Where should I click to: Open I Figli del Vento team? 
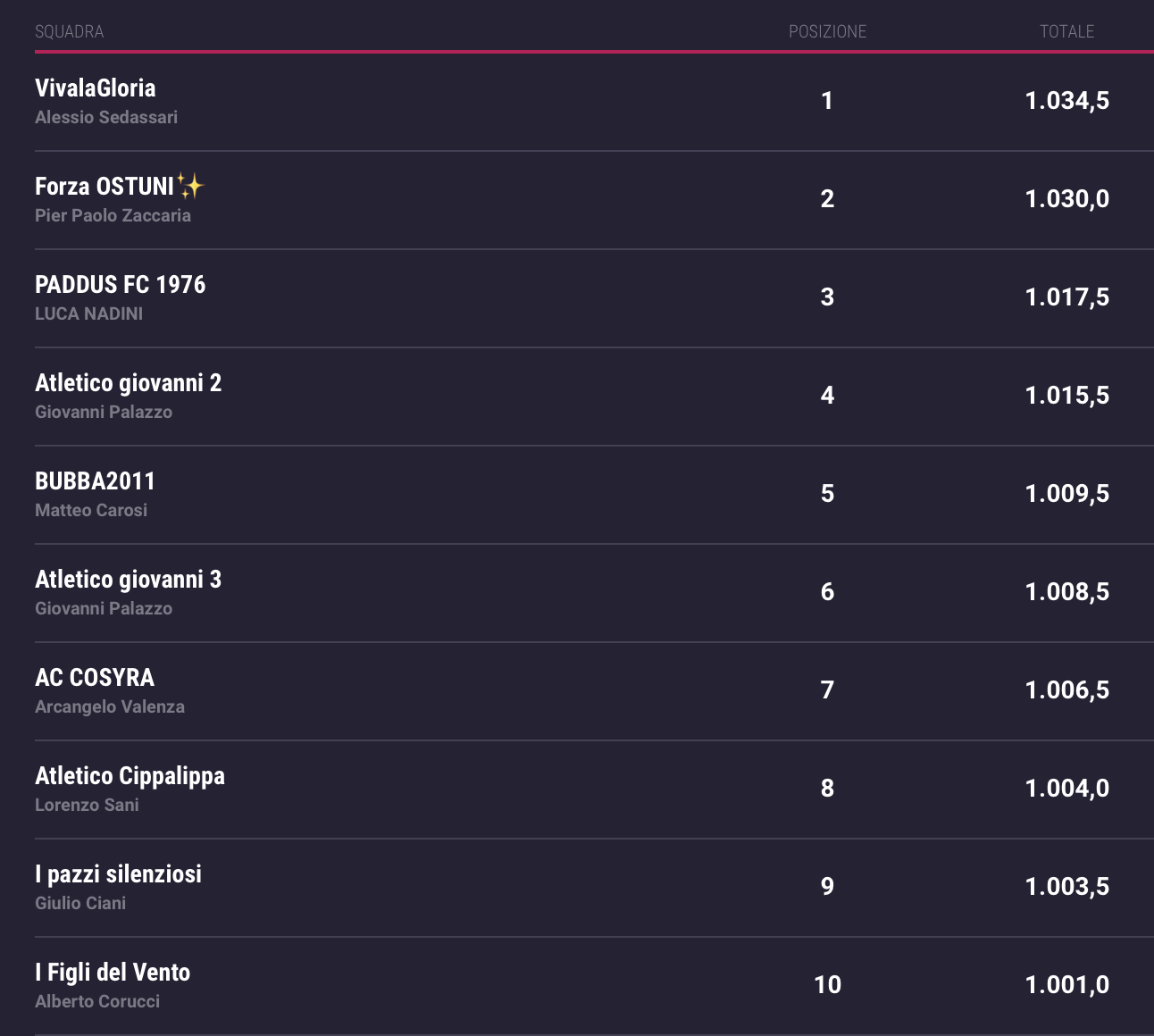pos(113,973)
